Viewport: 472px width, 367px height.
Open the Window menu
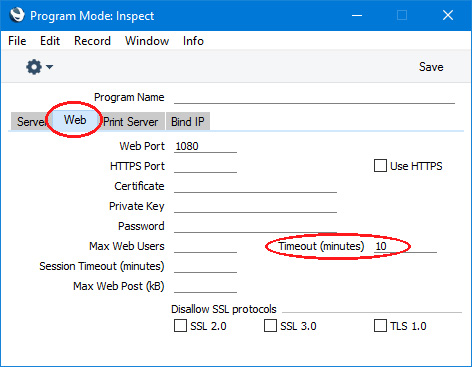point(147,41)
